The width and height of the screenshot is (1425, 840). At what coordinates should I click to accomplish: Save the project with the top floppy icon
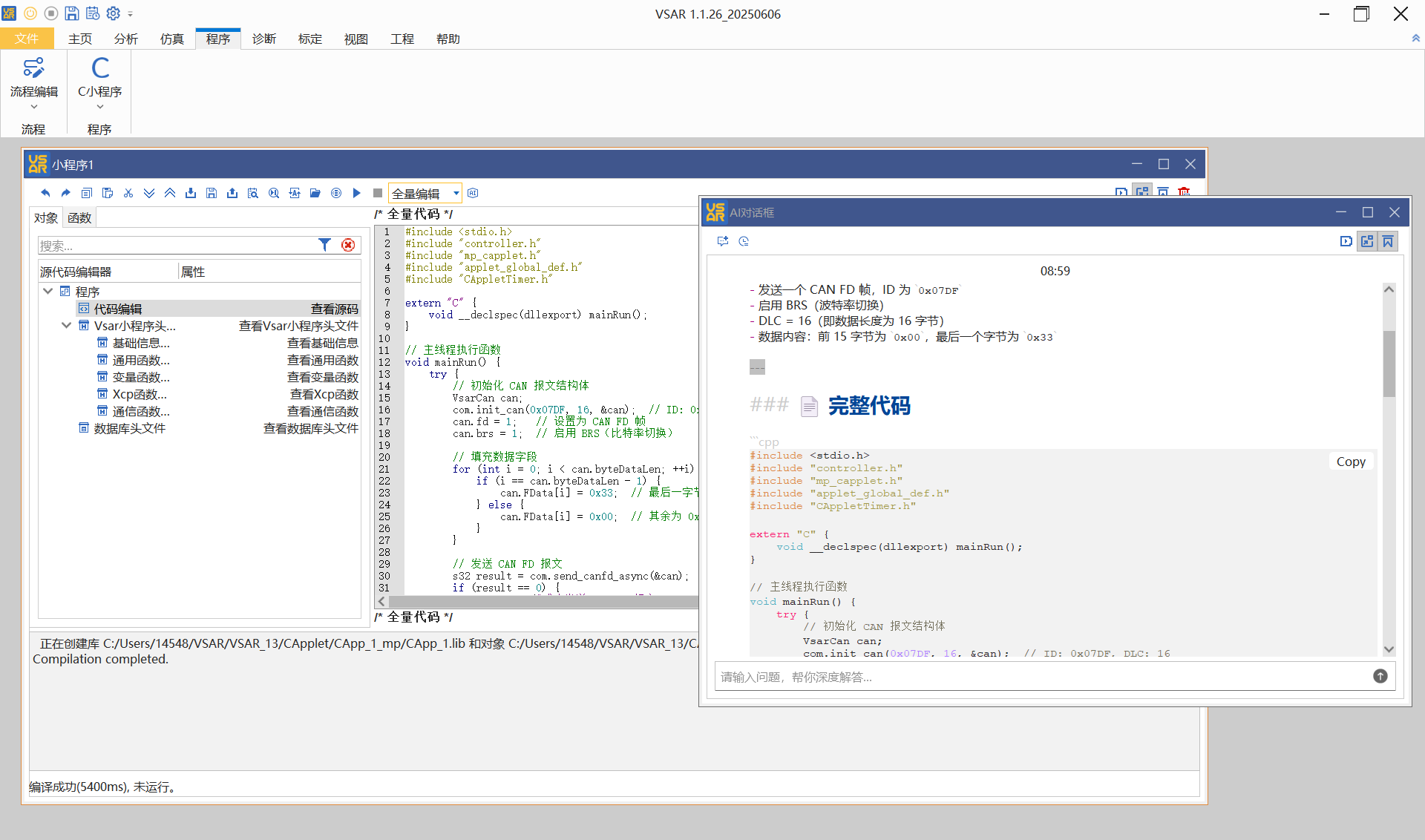72,13
